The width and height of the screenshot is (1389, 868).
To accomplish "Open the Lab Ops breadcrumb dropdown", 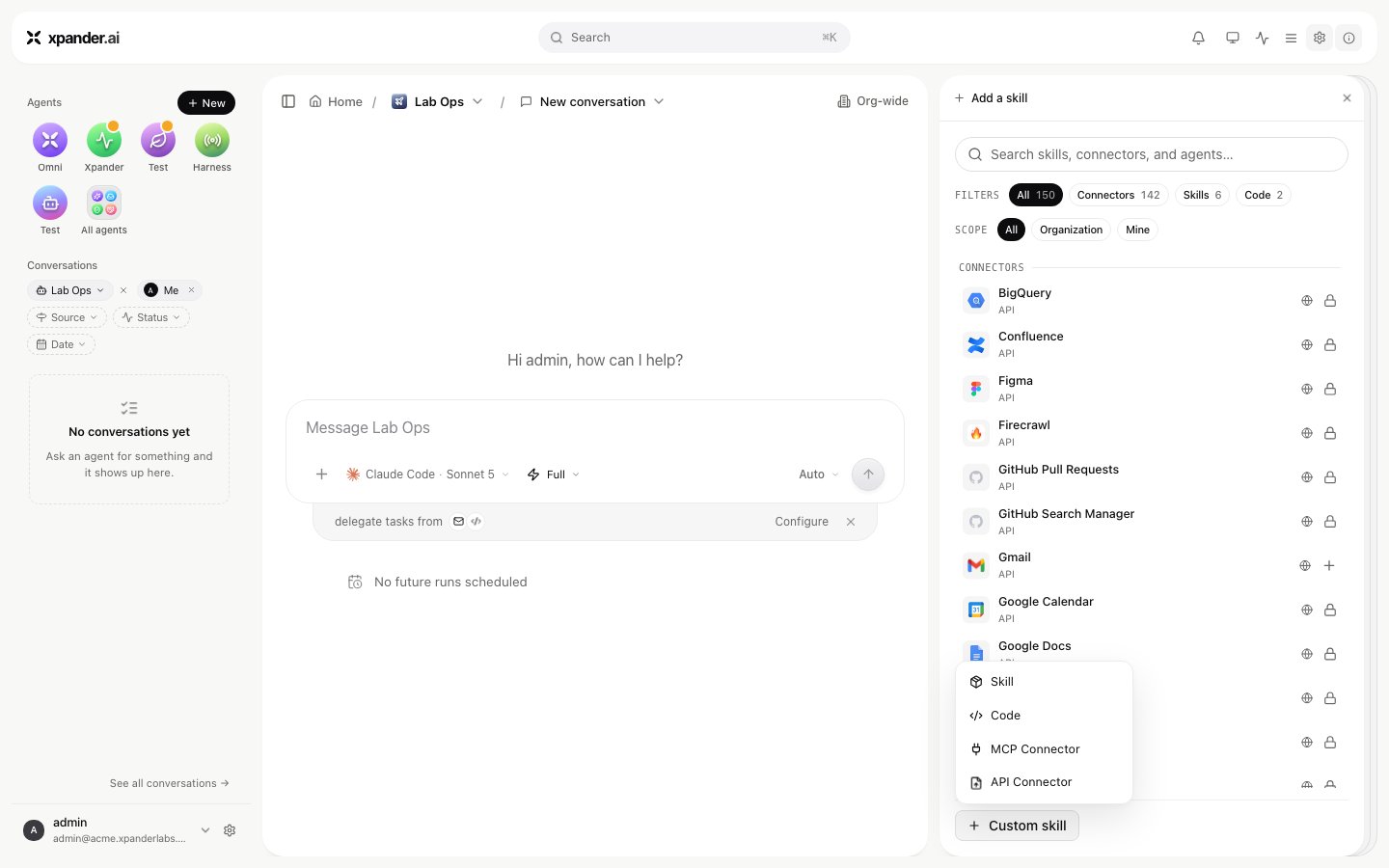I will pos(477,101).
